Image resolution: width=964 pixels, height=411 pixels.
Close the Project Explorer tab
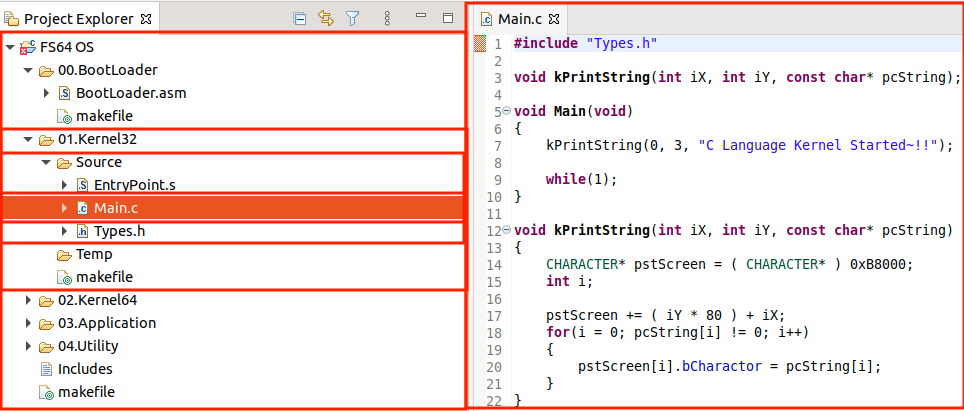pos(146,19)
